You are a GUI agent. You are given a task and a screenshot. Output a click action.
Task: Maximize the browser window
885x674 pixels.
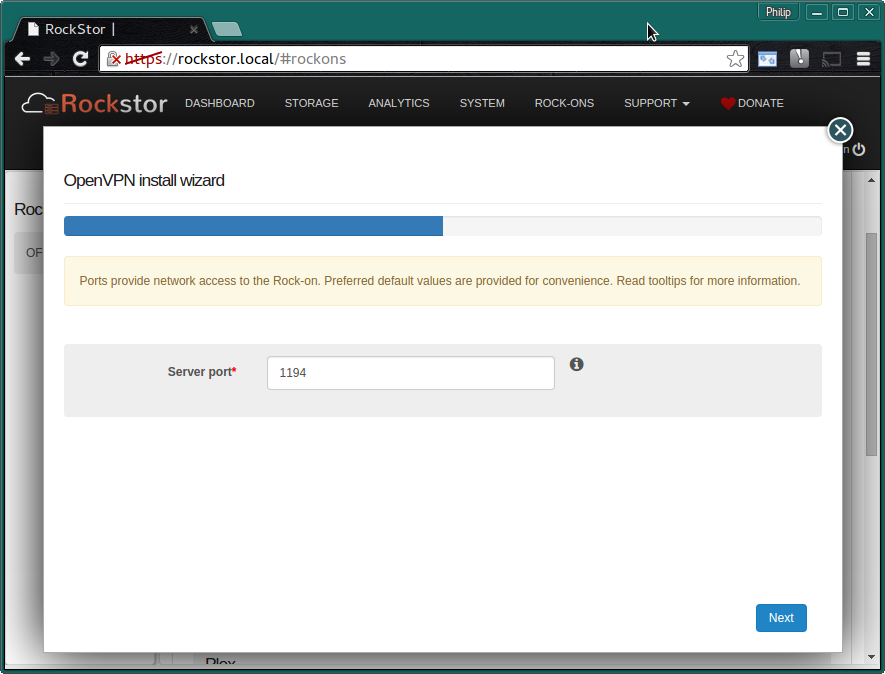[843, 12]
